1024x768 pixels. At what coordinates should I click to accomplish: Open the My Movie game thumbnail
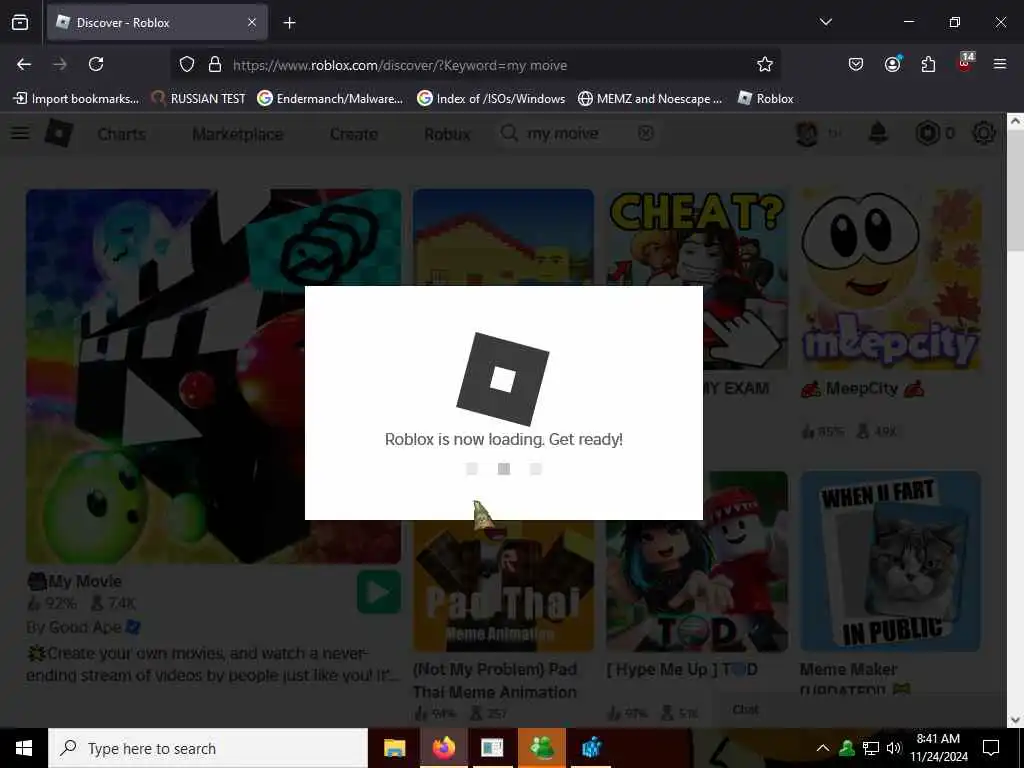pos(214,377)
